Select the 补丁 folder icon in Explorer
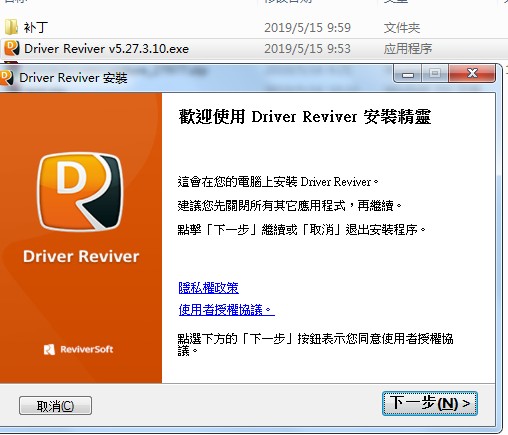Image resolution: width=508 pixels, height=435 pixels. pyautogui.click(x=11, y=27)
